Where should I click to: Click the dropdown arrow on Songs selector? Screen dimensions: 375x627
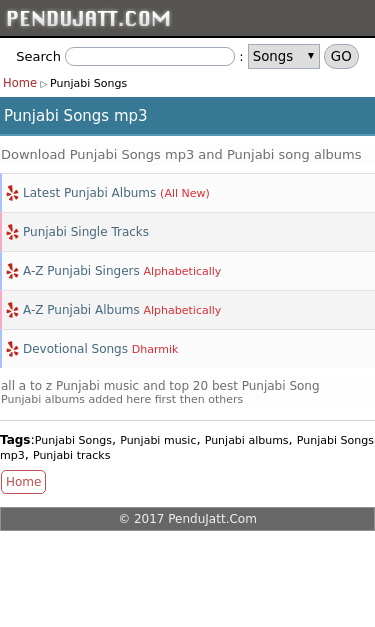pyautogui.click(x=311, y=56)
